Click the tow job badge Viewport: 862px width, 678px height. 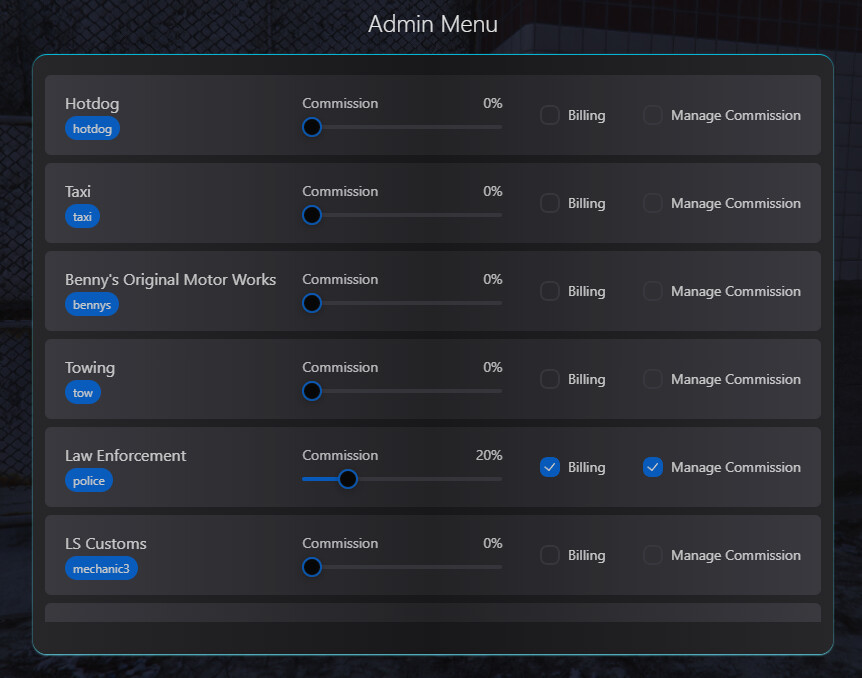[x=82, y=392]
